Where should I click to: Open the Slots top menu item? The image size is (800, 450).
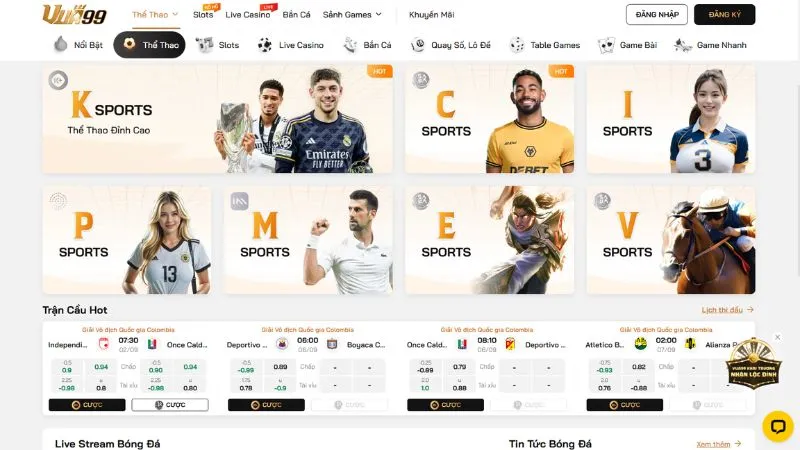coord(203,14)
